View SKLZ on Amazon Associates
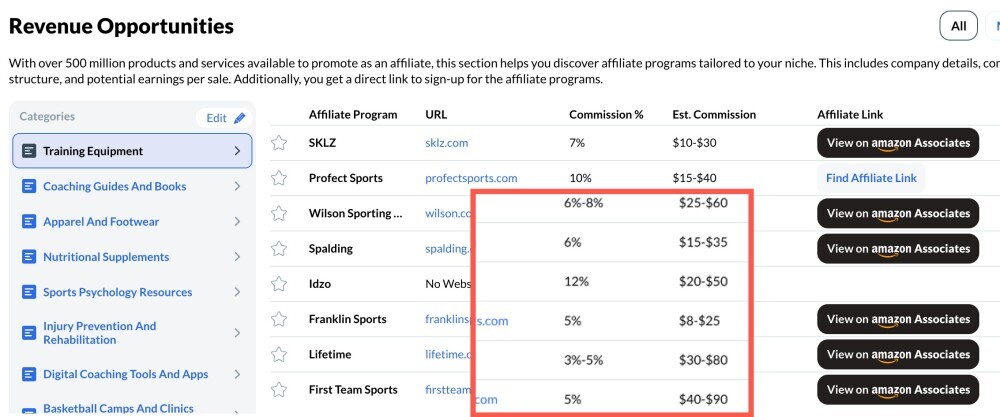 point(897,143)
